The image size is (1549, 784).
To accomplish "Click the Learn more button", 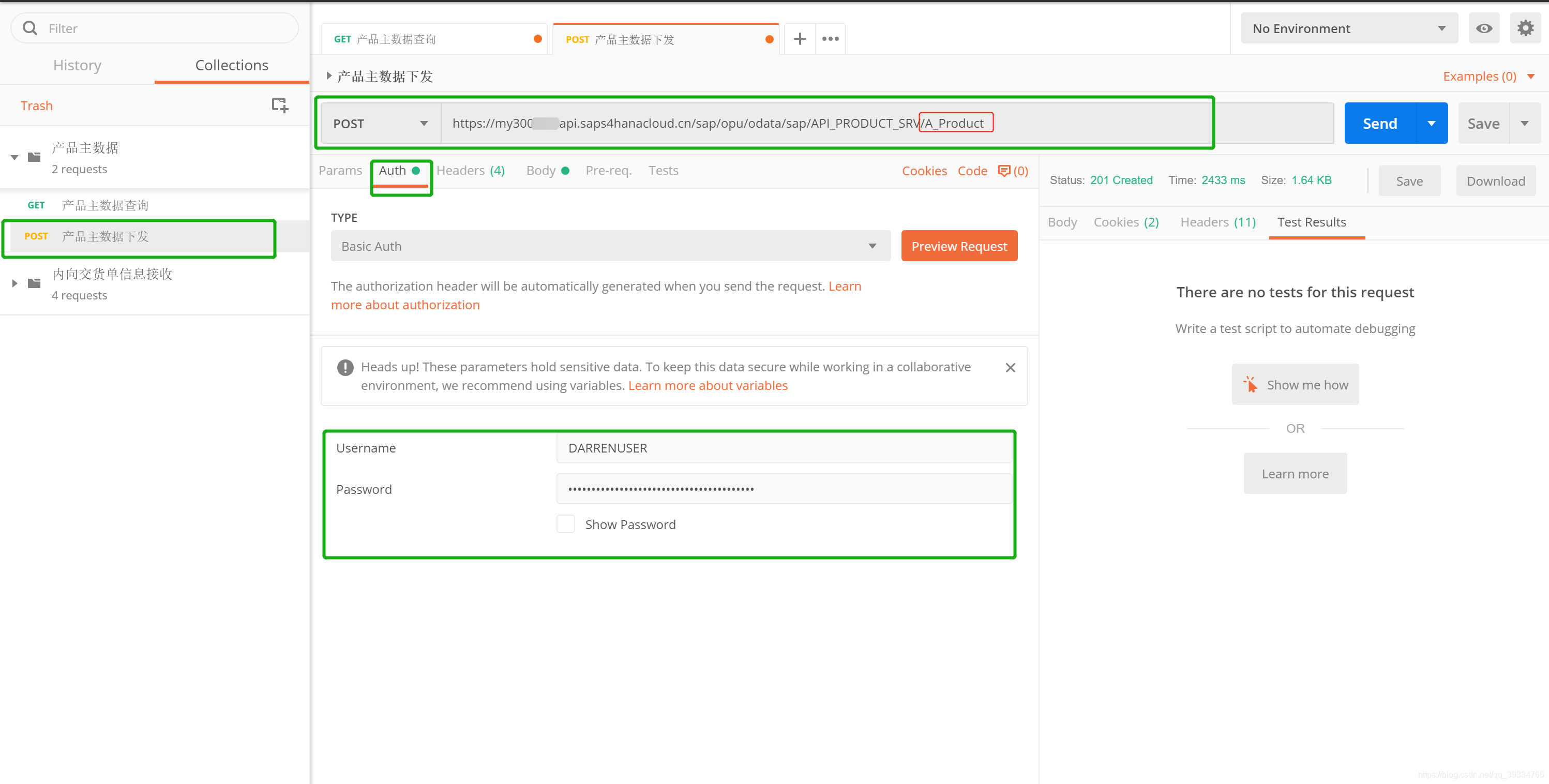I will pos(1295,474).
